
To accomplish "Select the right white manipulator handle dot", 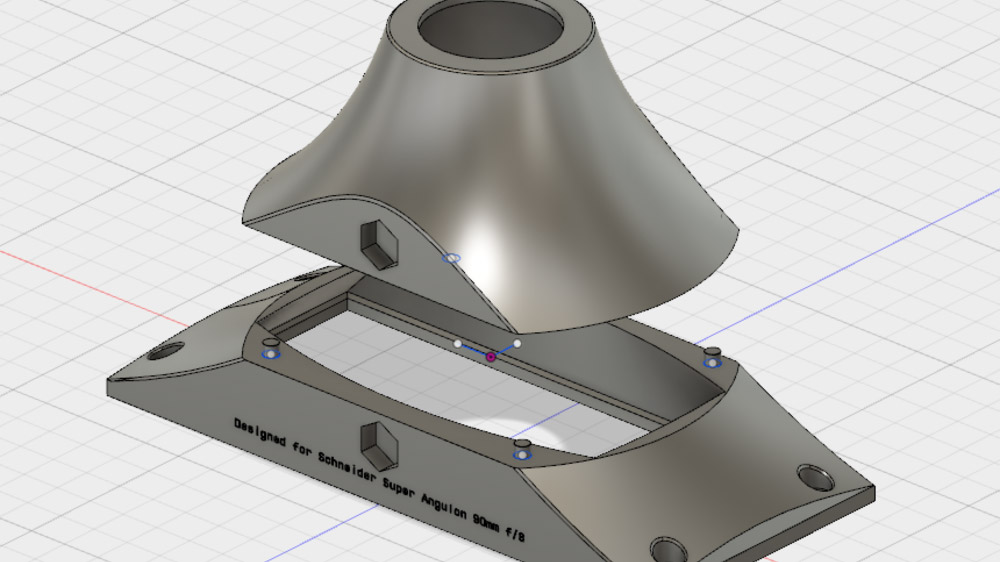I will tap(517, 344).
